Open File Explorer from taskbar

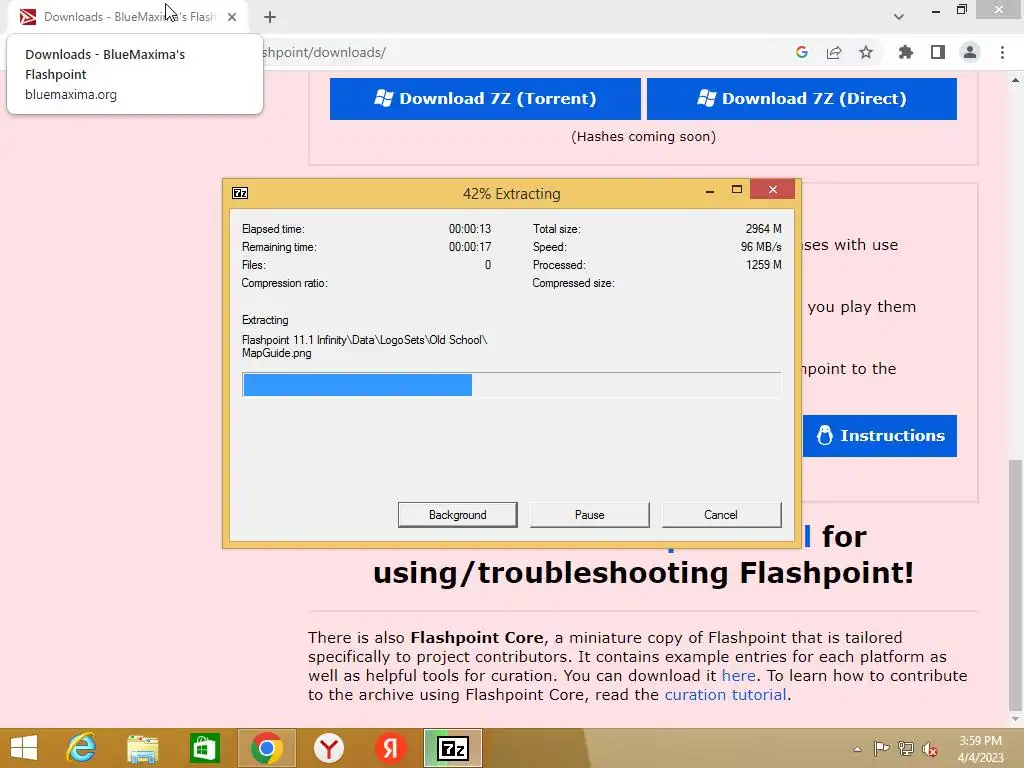click(143, 748)
